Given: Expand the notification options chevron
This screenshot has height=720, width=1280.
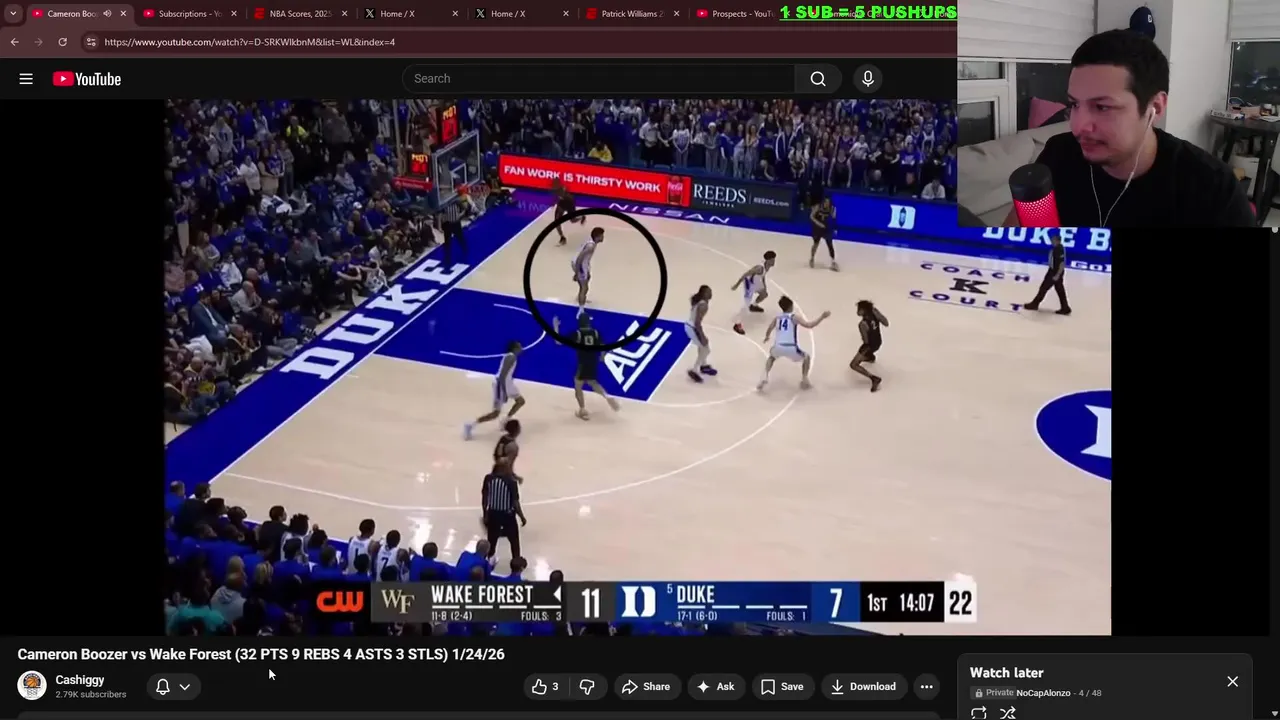Looking at the screenshot, I should (185, 687).
